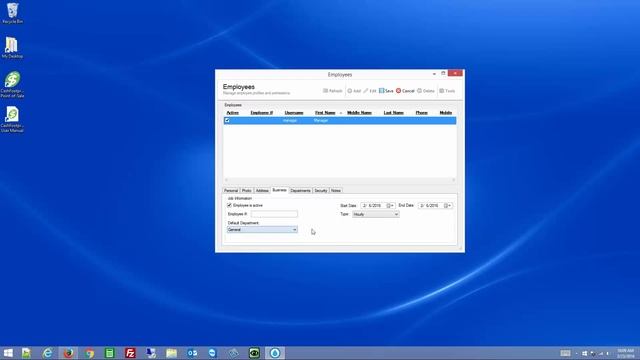The height and width of the screenshot is (360, 640).
Task: Open the TeamViewer taskbar icon
Action: tap(212, 353)
